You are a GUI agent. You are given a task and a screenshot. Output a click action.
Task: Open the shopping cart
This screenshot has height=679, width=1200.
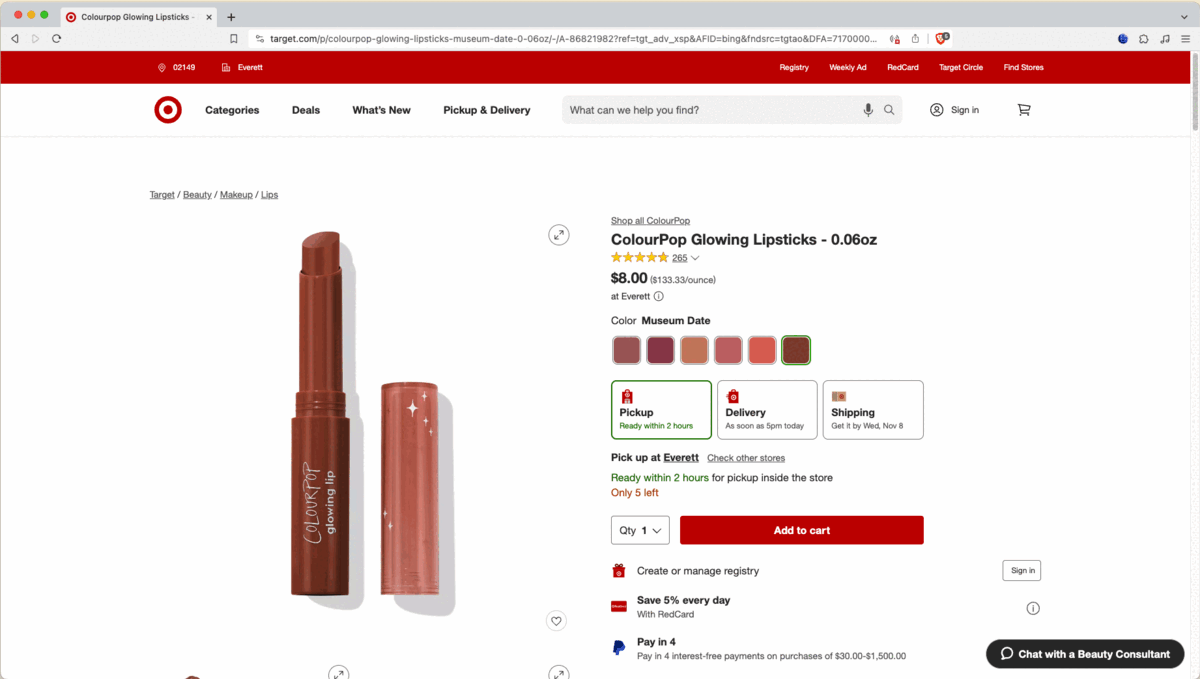tap(1023, 110)
